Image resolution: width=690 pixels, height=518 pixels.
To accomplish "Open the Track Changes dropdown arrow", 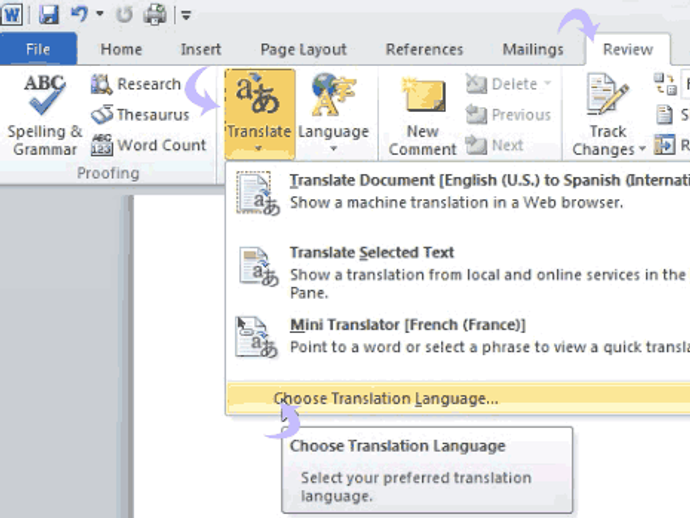I will pos(642,149).
